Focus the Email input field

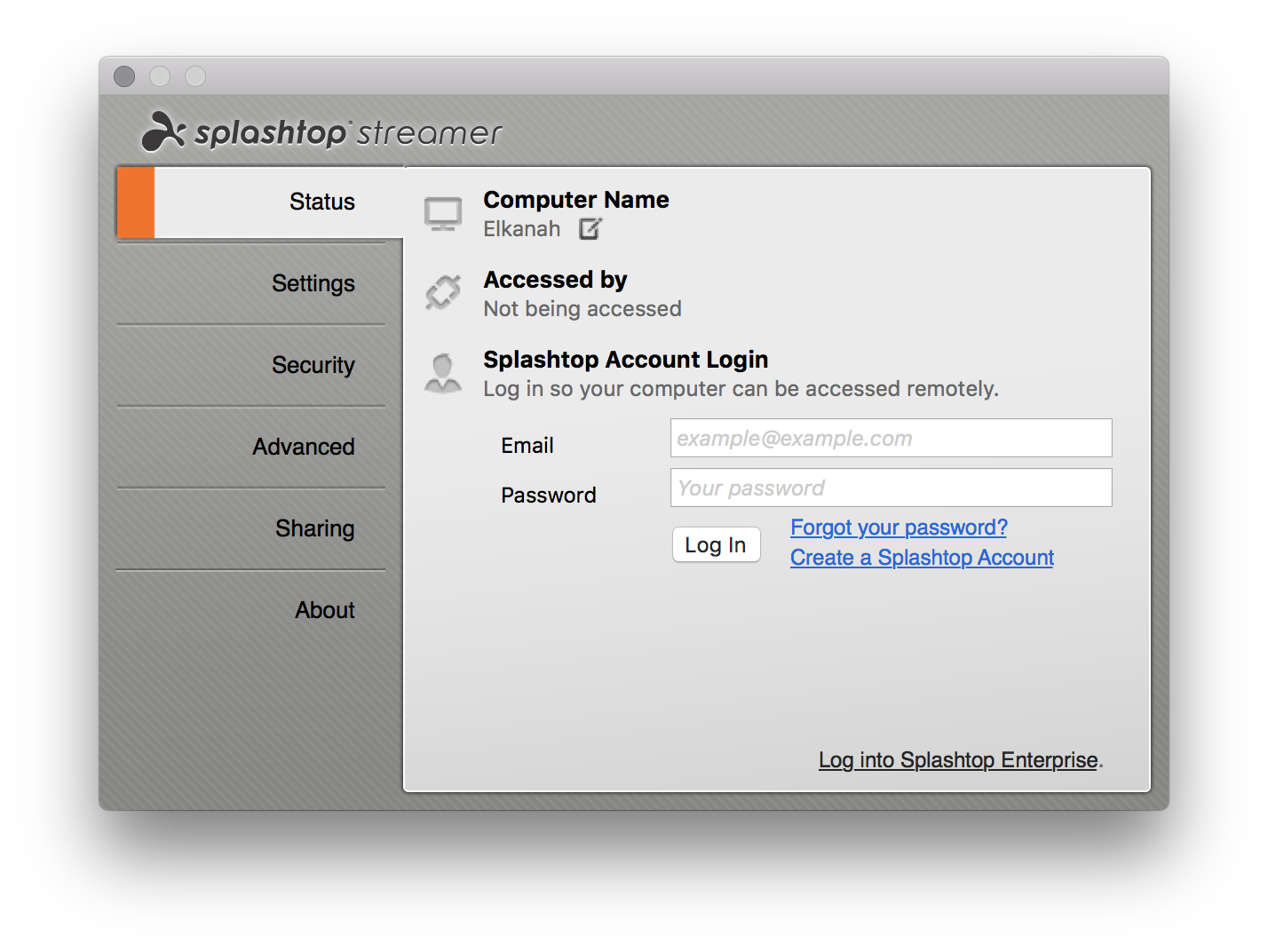pyautogui.click(x=892, y=438)
